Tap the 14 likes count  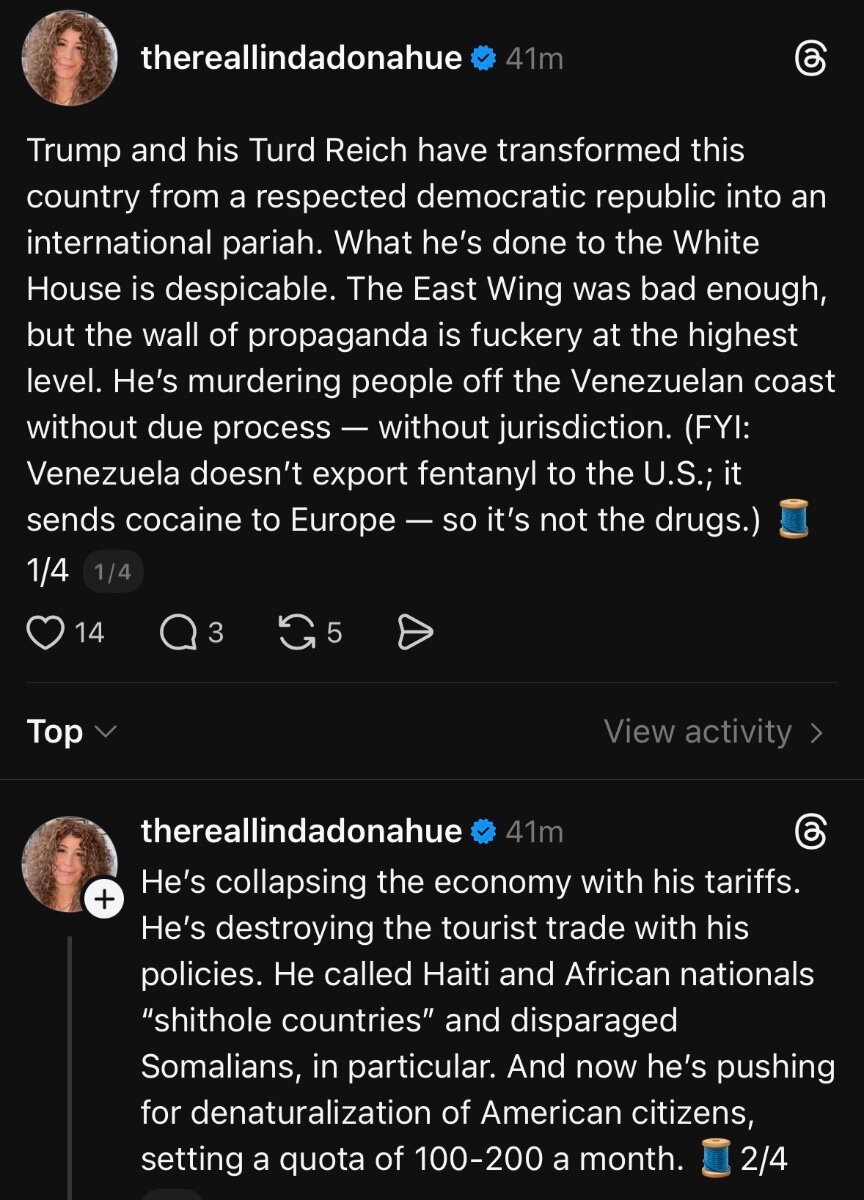click(90, 632)
